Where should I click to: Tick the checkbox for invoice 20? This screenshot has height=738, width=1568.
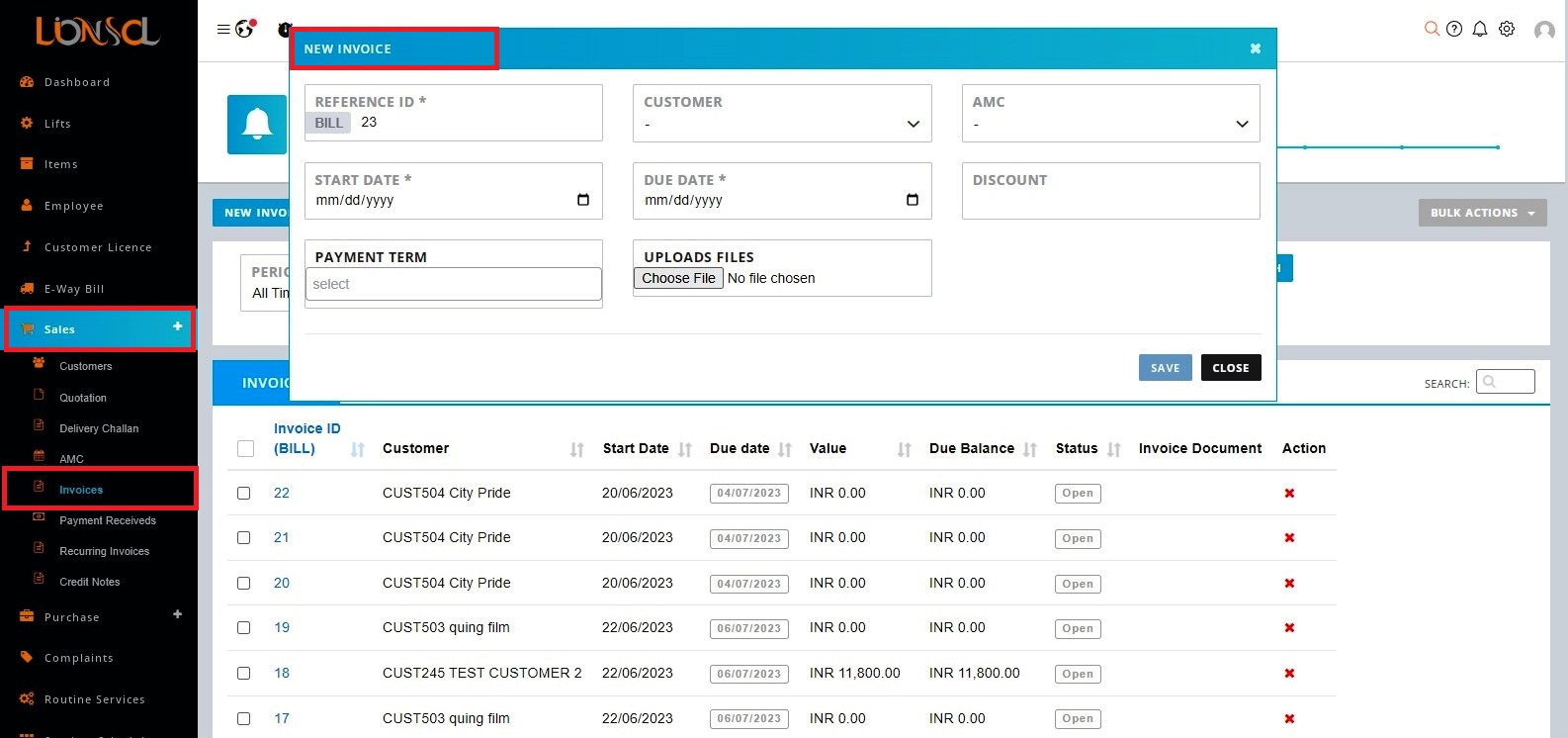tap(244, 584)
